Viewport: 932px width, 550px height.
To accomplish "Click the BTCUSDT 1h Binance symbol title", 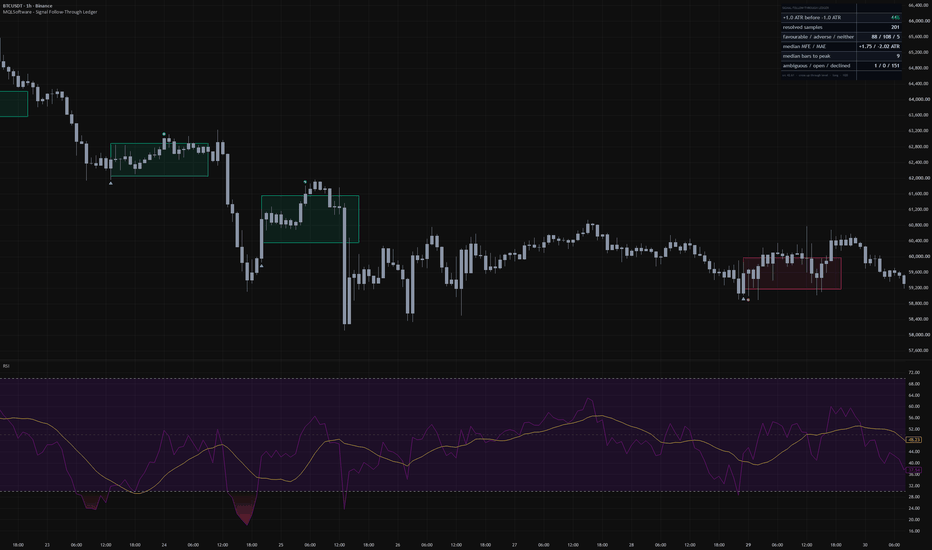I will [x=27, y=5].
